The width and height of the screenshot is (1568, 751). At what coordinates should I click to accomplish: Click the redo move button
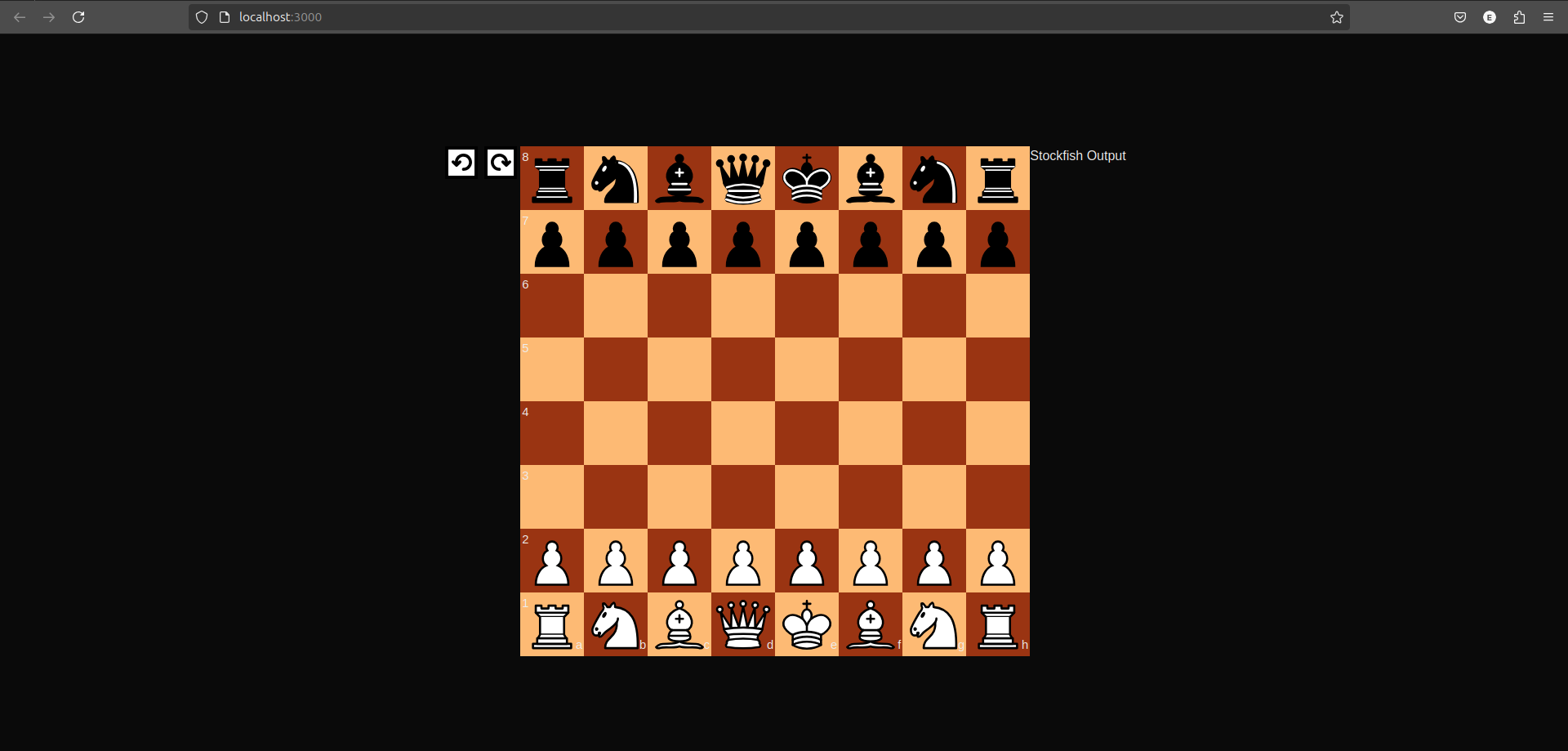pyautogui.click(x=500, y=163)
